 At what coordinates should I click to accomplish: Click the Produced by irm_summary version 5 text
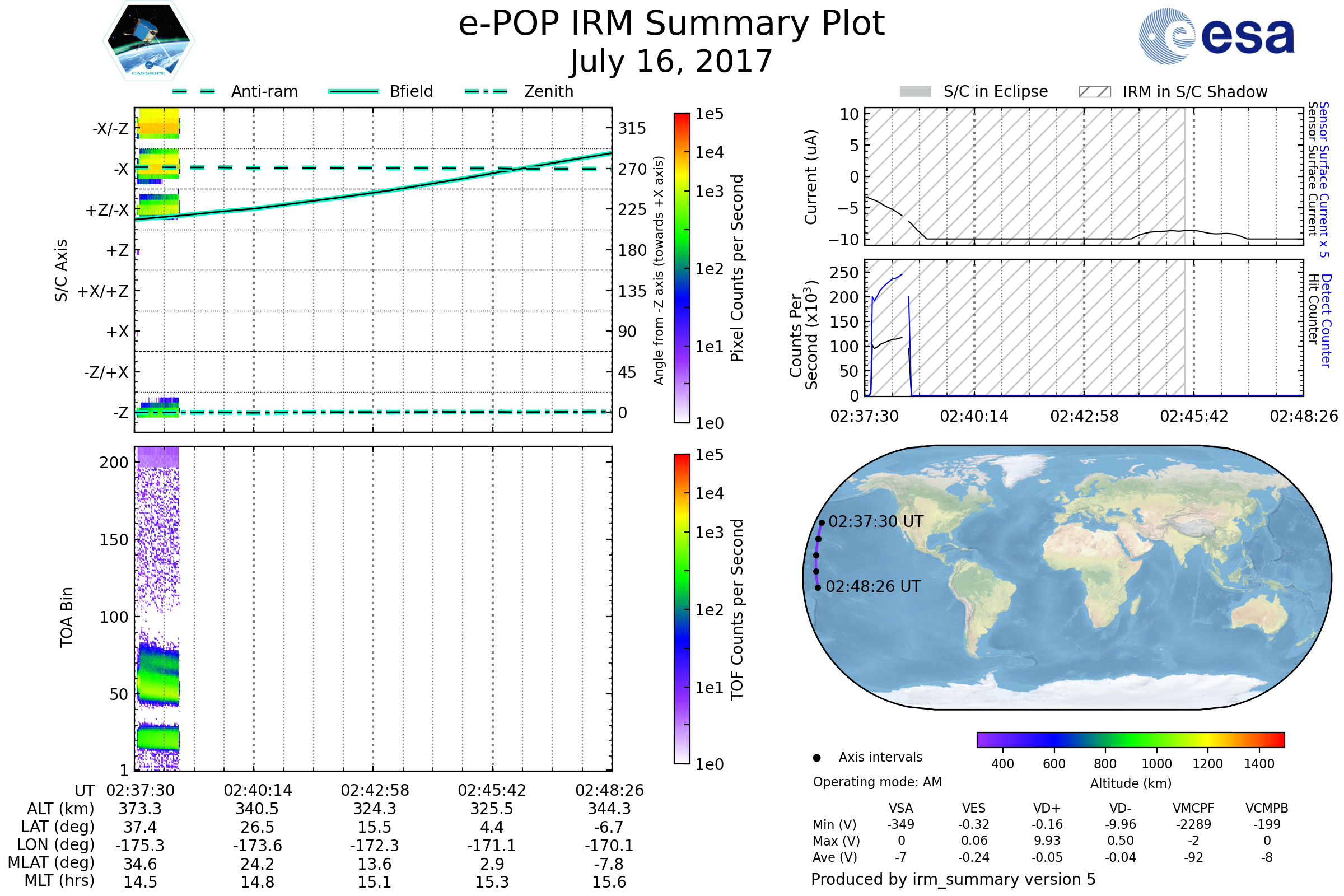[953, 879]
